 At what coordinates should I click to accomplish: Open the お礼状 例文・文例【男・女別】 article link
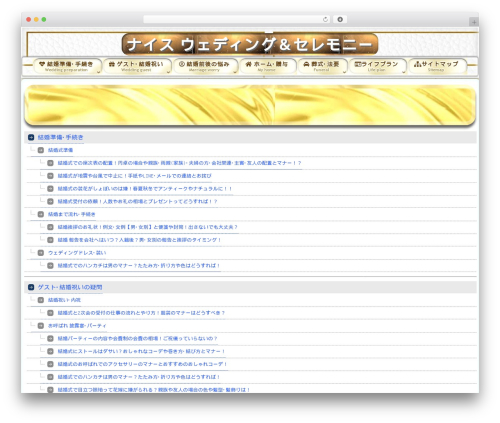click(x=148, y=227)
